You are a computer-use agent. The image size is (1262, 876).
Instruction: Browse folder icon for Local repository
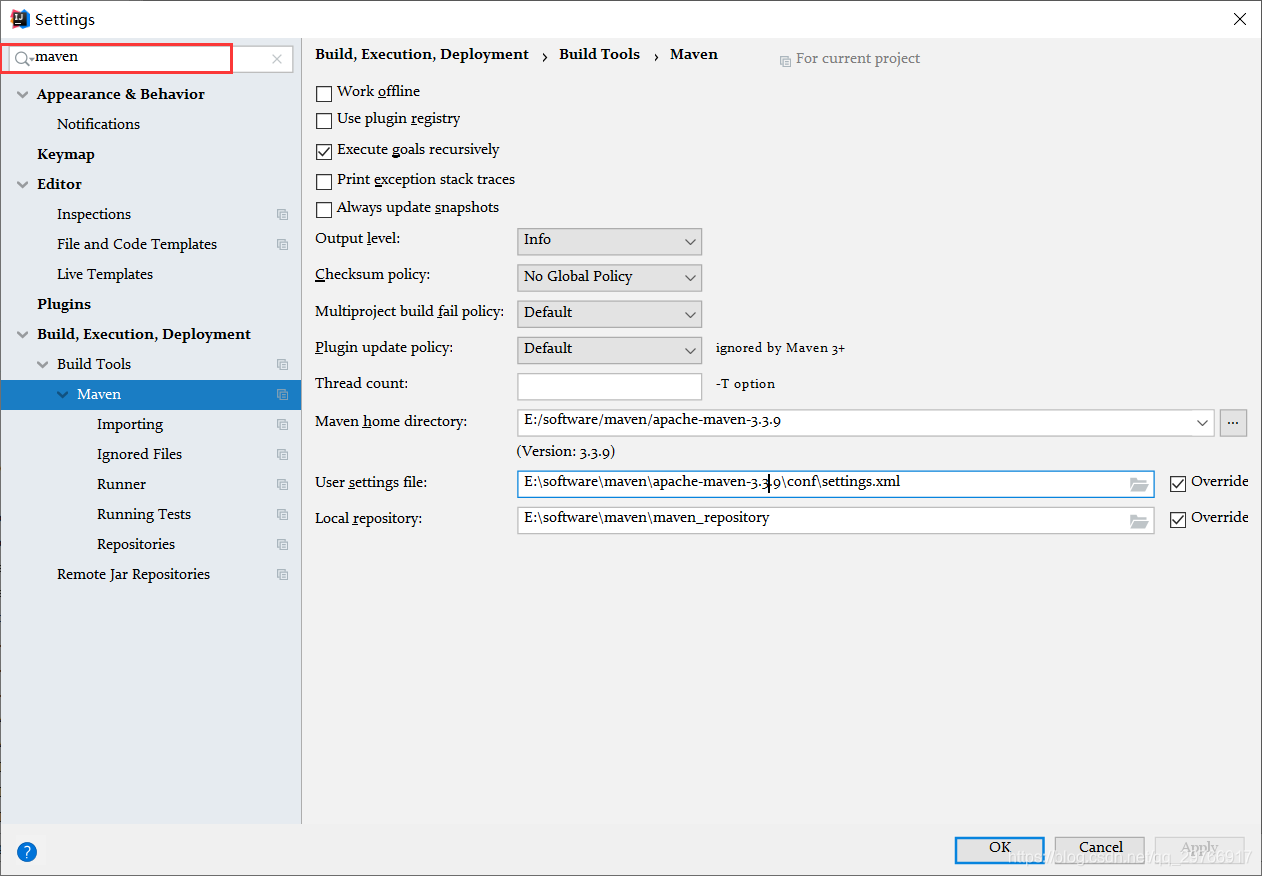pos(1139,521)
